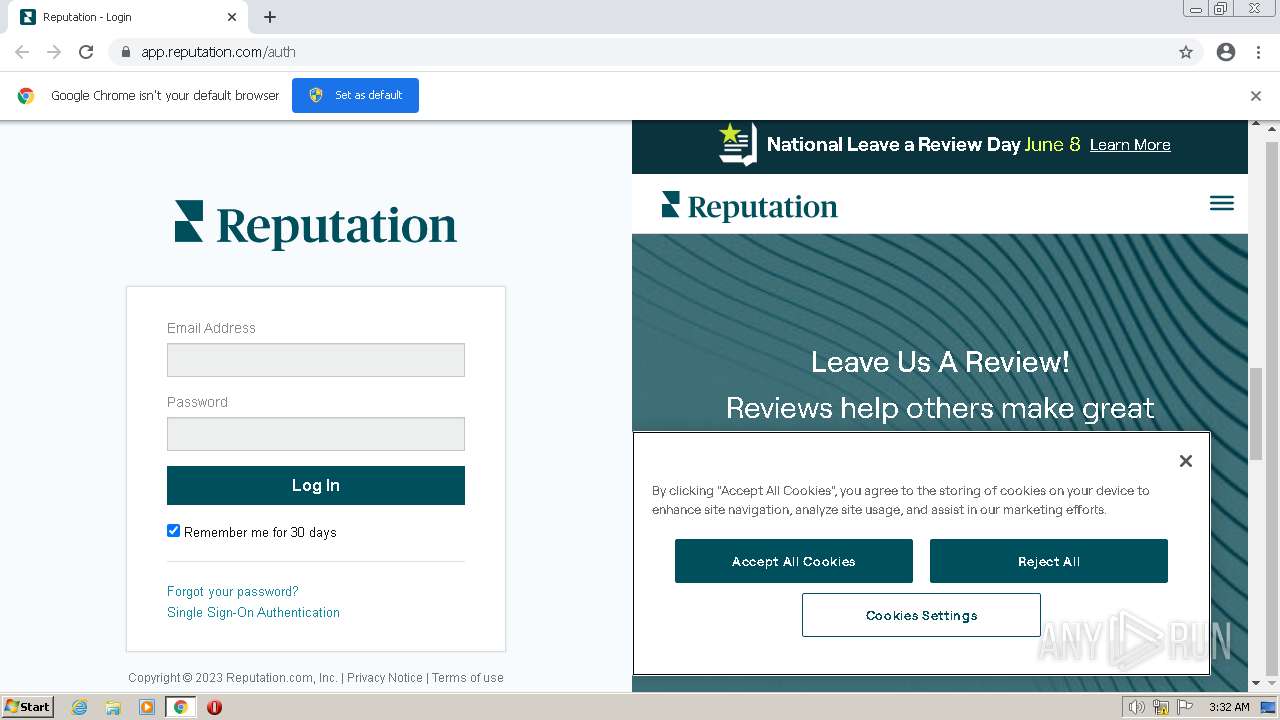Click the browser back arrow
This screenshot has width=1280, height=720.
point(22,52)
